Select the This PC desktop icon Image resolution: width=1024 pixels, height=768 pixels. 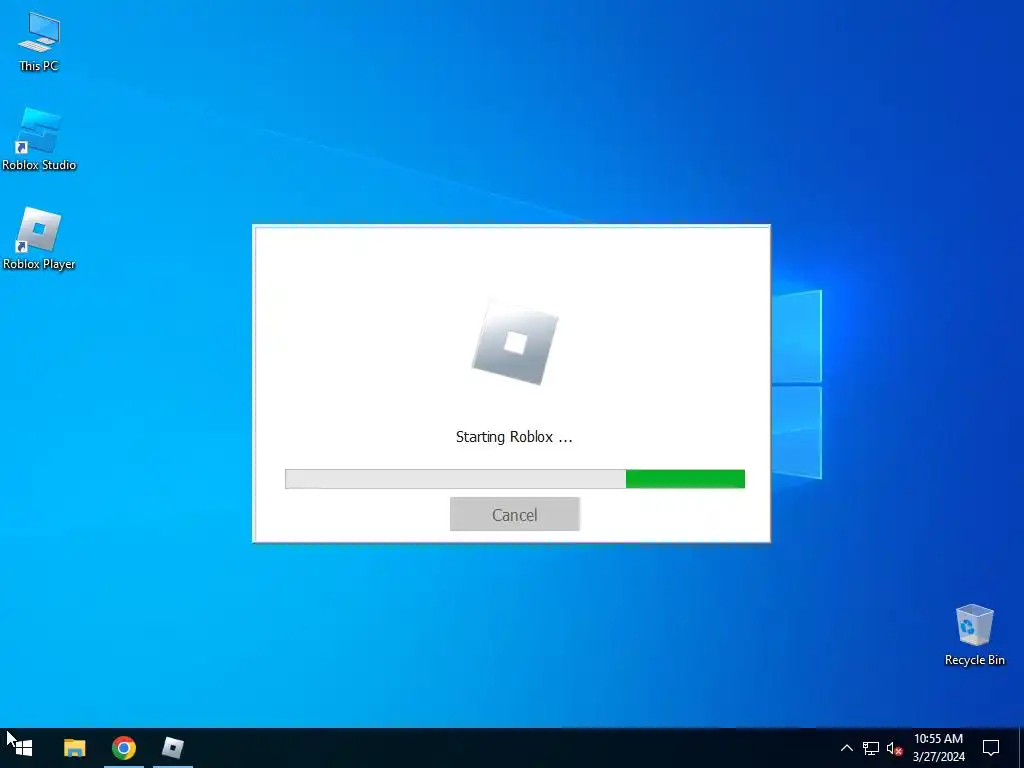point(39,42)
